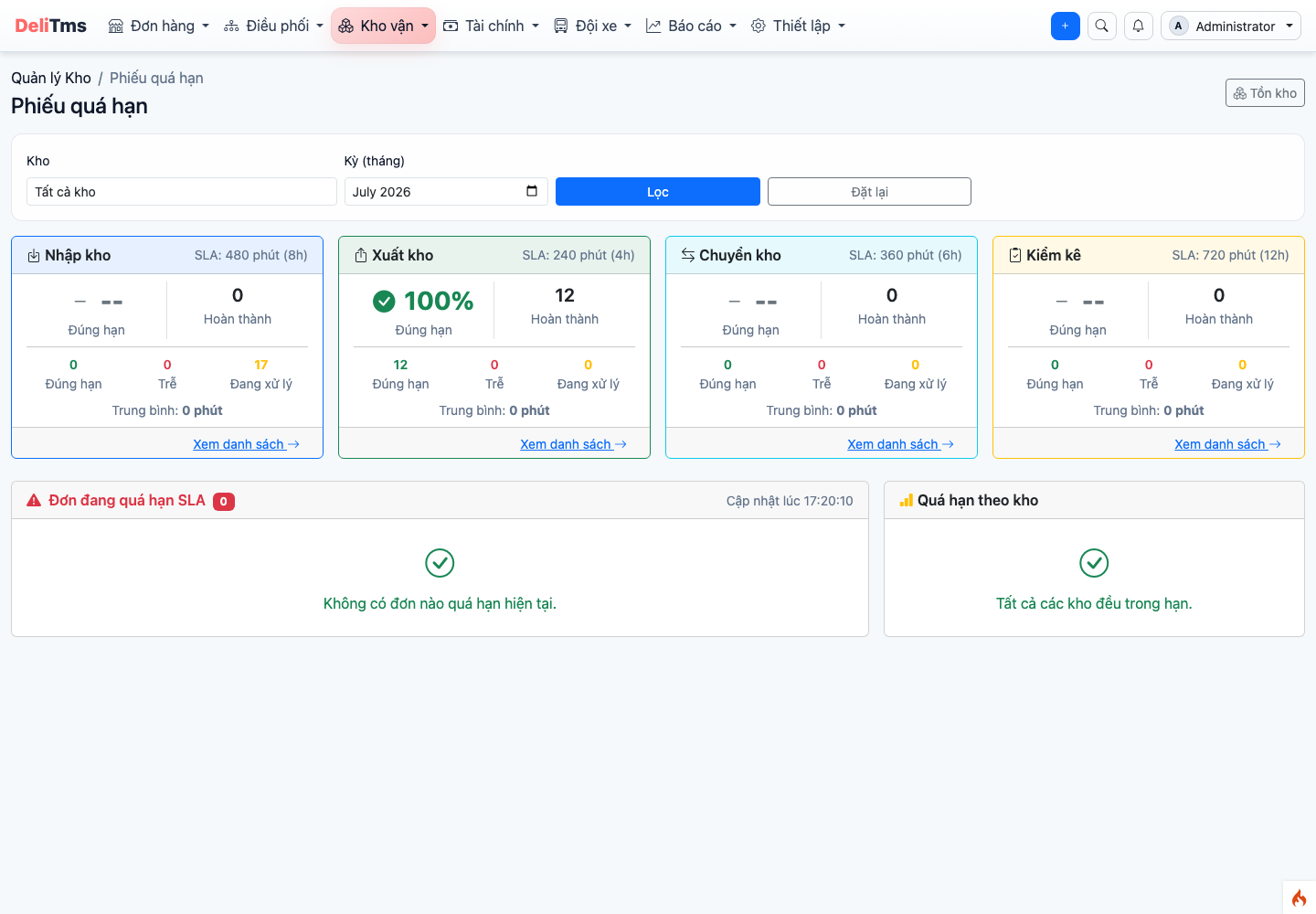1316x914 pixels.
Task: Open notifications bell
Action: pos(1139,26)
